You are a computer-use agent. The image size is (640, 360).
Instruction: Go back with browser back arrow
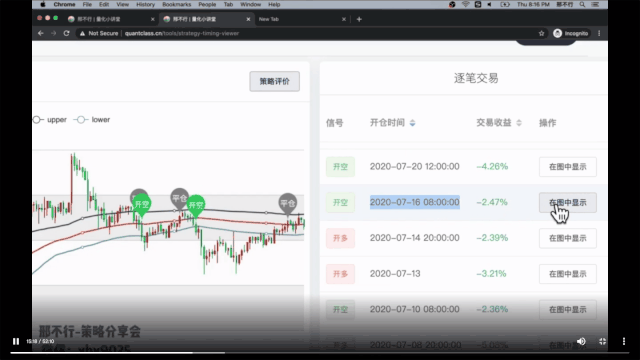pos(41,33)
